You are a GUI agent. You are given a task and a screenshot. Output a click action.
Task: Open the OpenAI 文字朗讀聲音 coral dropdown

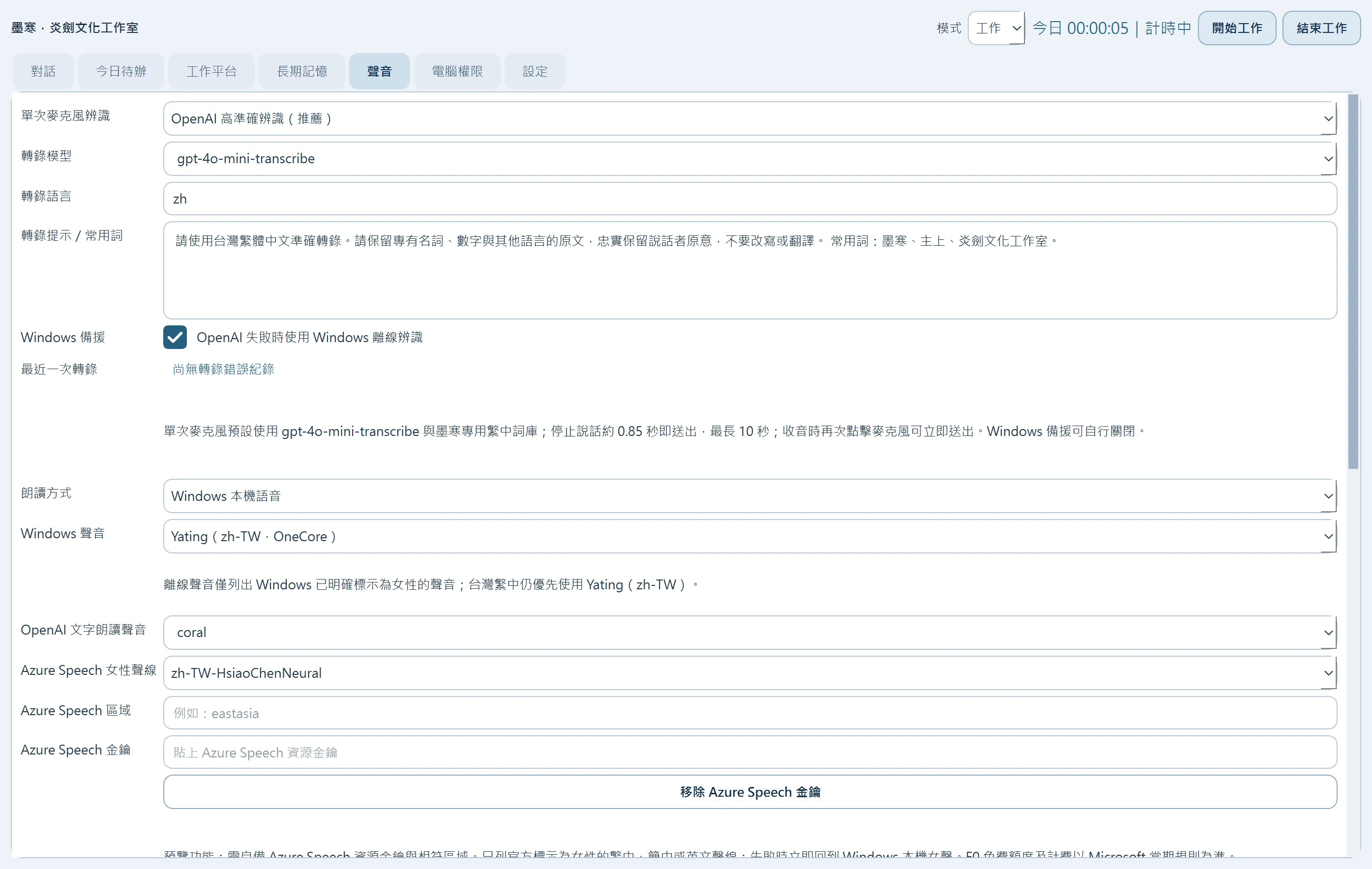coord(750,632)
